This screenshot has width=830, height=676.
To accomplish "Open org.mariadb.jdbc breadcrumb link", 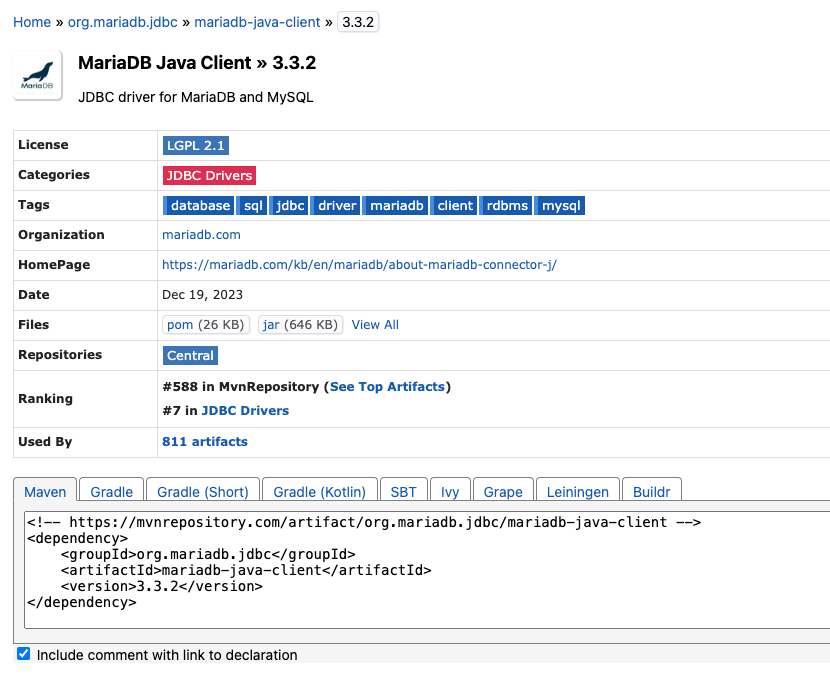I will 122,22.
